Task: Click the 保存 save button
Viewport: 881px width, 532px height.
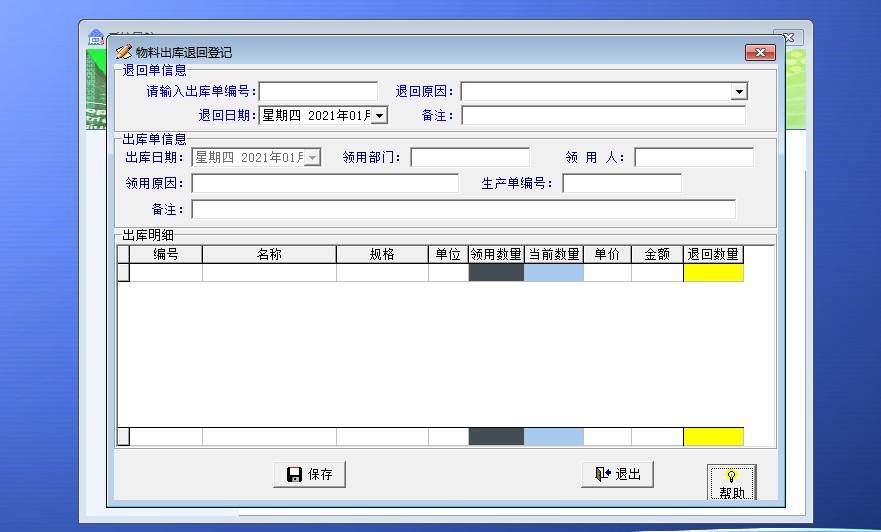Action: 309,474
